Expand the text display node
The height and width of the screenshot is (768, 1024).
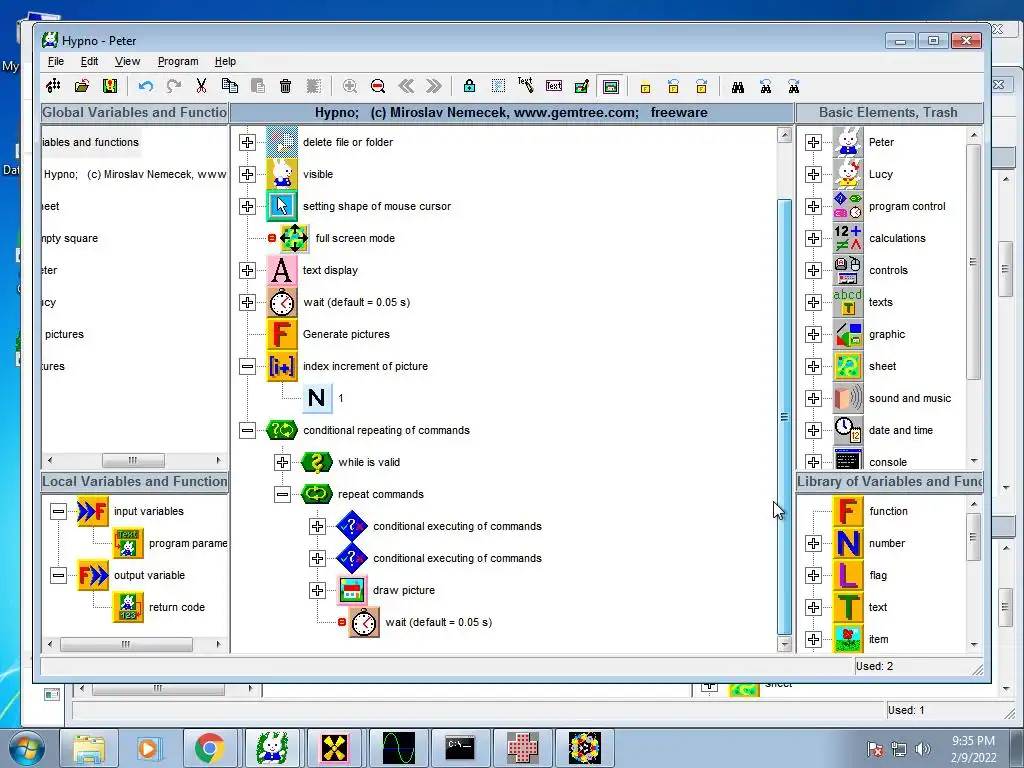coord(247,270)
